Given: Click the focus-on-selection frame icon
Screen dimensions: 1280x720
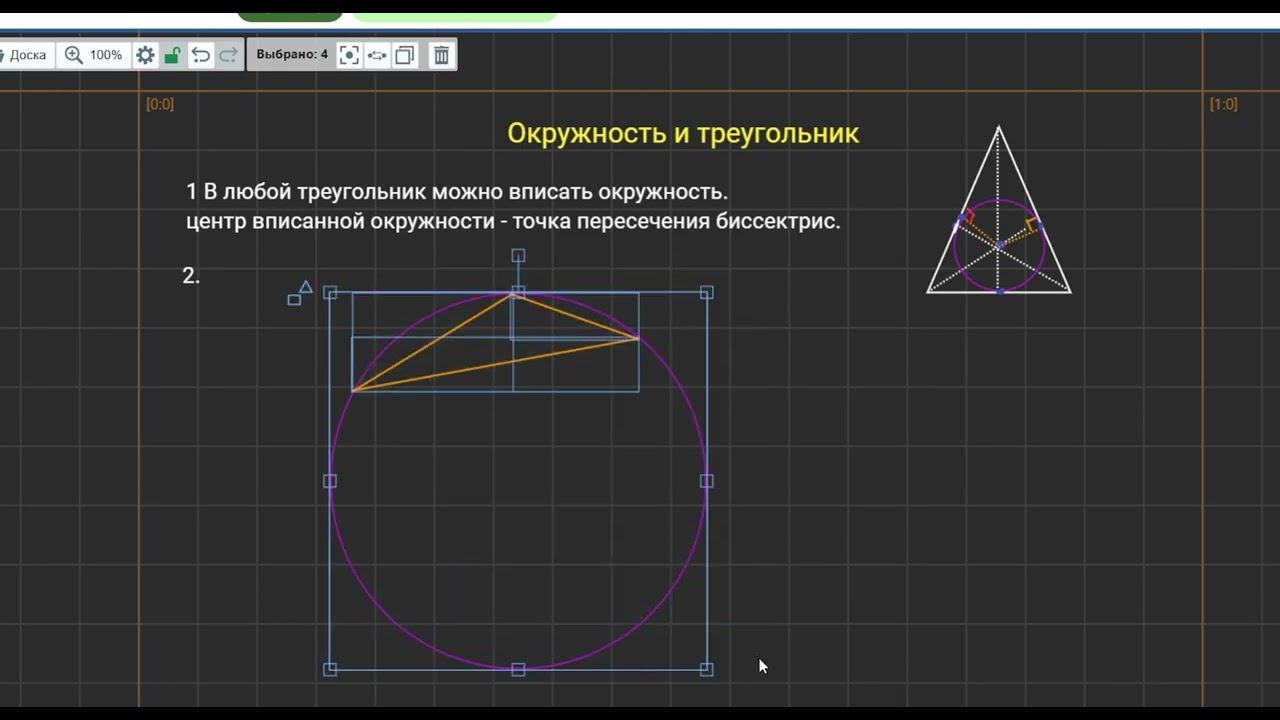Looking at the screenshot, I should (x=349, y=55).
